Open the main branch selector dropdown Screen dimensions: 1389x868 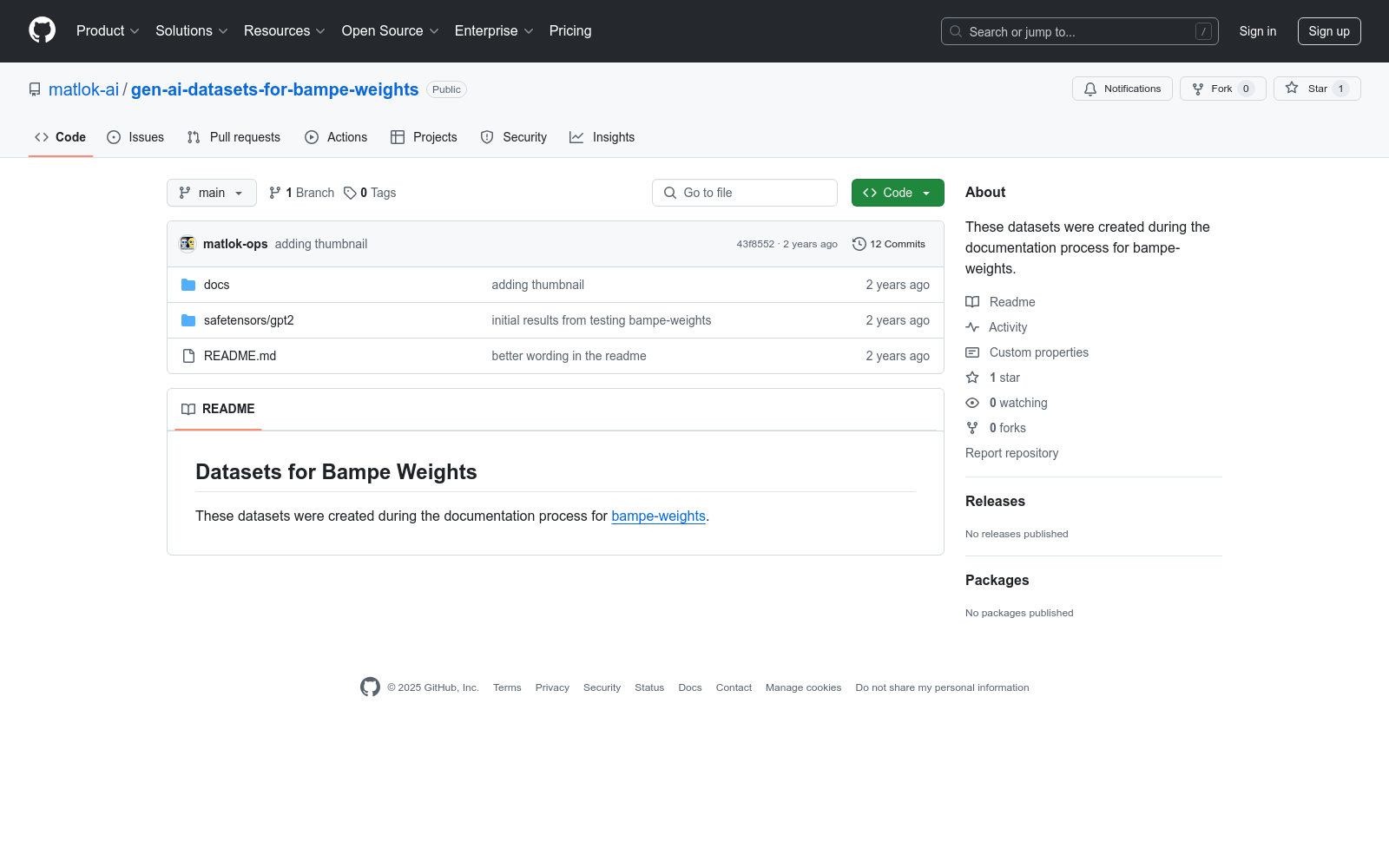[212, 193]
